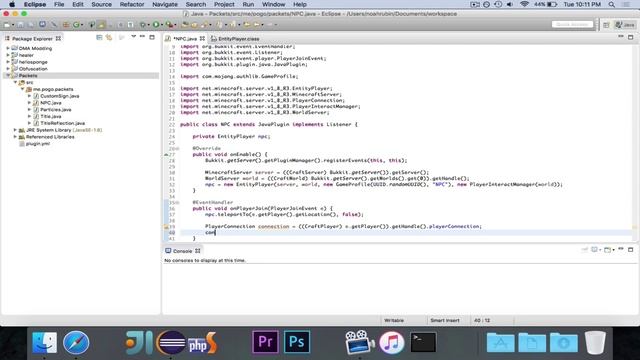Click the Run External Tools icon
Viewport: 640px width, 360px height.
169,25
